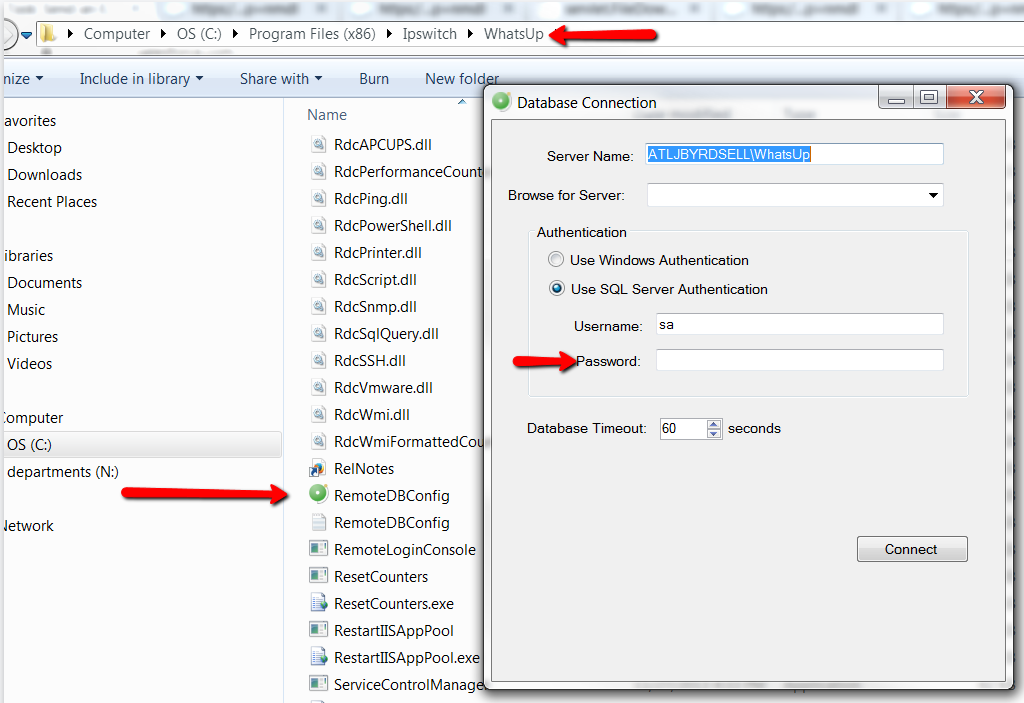Click New folder in the toolbar

click(x=462, y=79)
